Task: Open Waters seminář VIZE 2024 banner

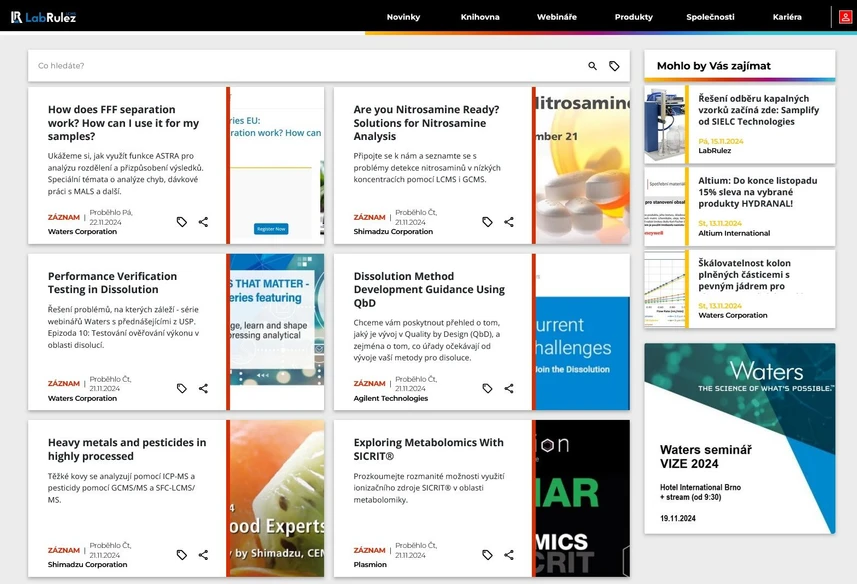Action: click(739, 439)
